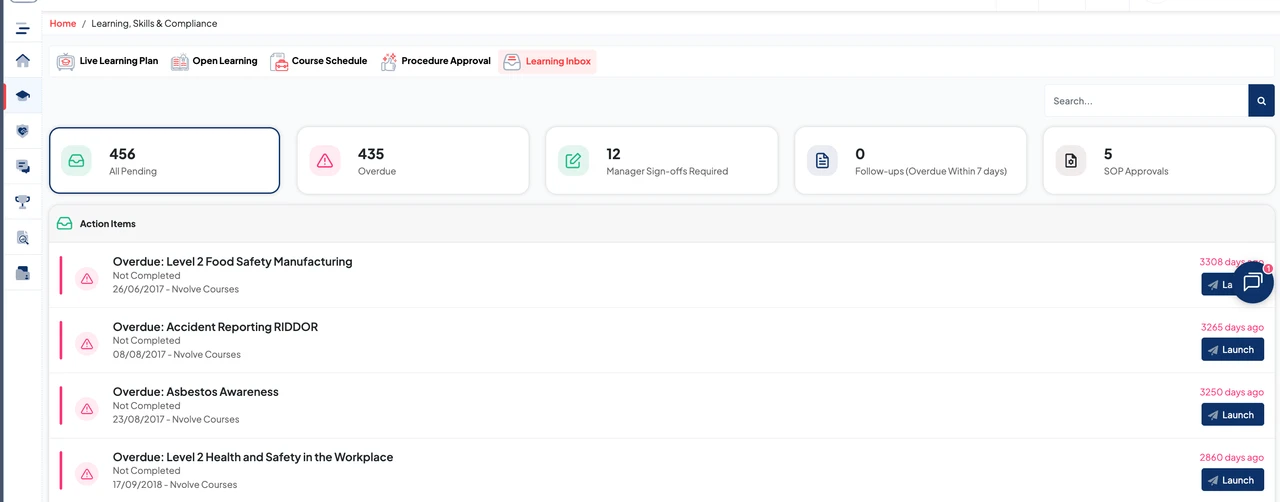Click '08/08/2017 - Nvolve Courses' text
1280x502 pixels.
coord(177,355)
